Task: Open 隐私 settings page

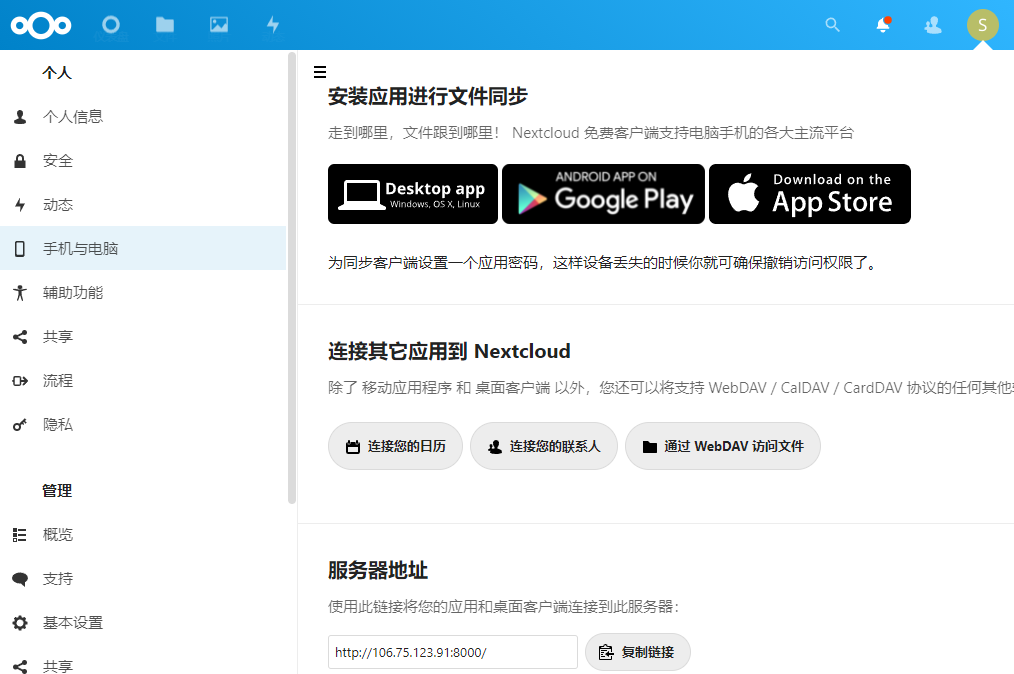Action: tap(143, 425)
